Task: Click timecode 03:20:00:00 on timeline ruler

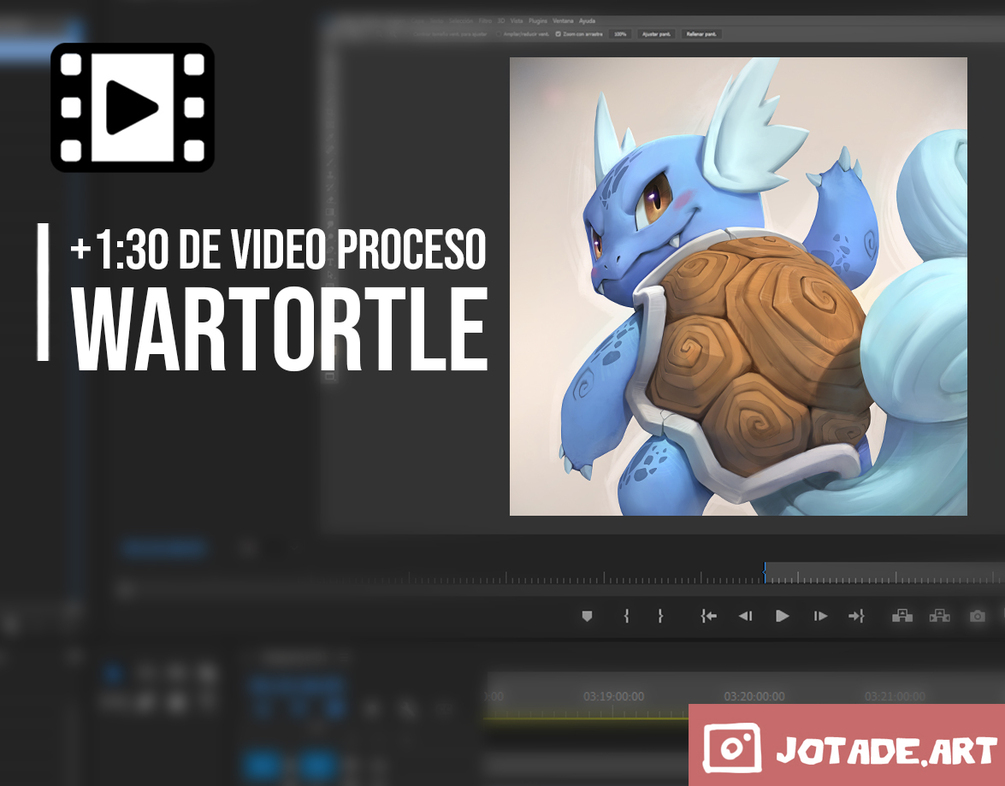Action: (754, 696)
